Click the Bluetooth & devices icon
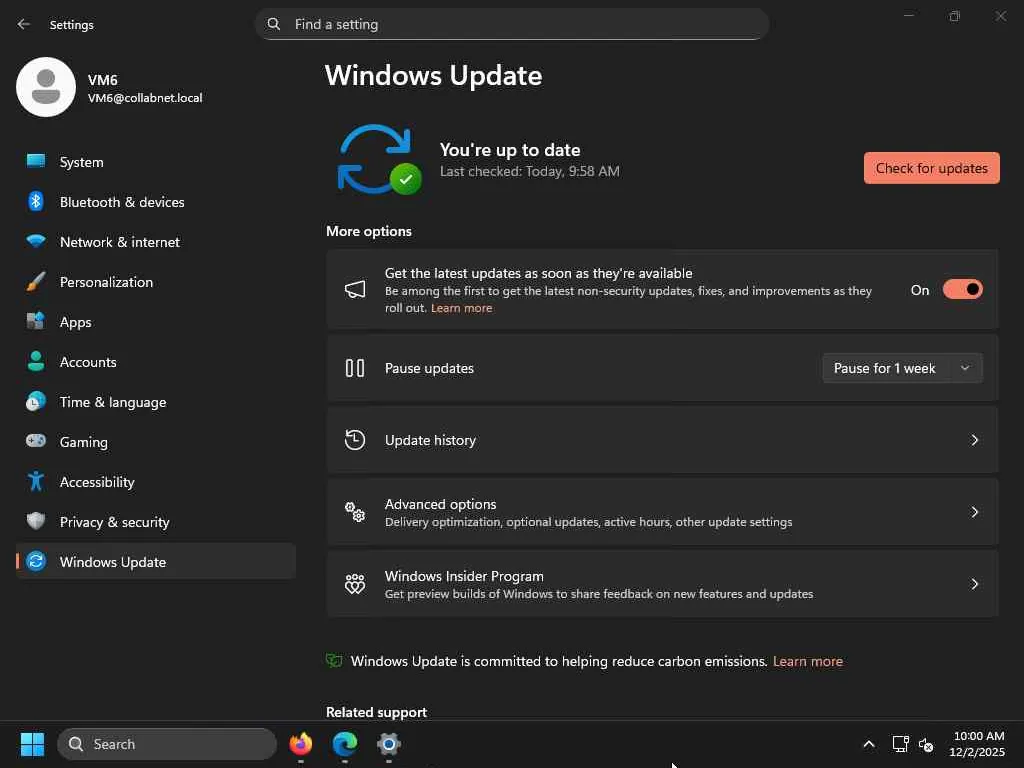This screenshot has height=768, width=1024. click(x=36, y=202)
